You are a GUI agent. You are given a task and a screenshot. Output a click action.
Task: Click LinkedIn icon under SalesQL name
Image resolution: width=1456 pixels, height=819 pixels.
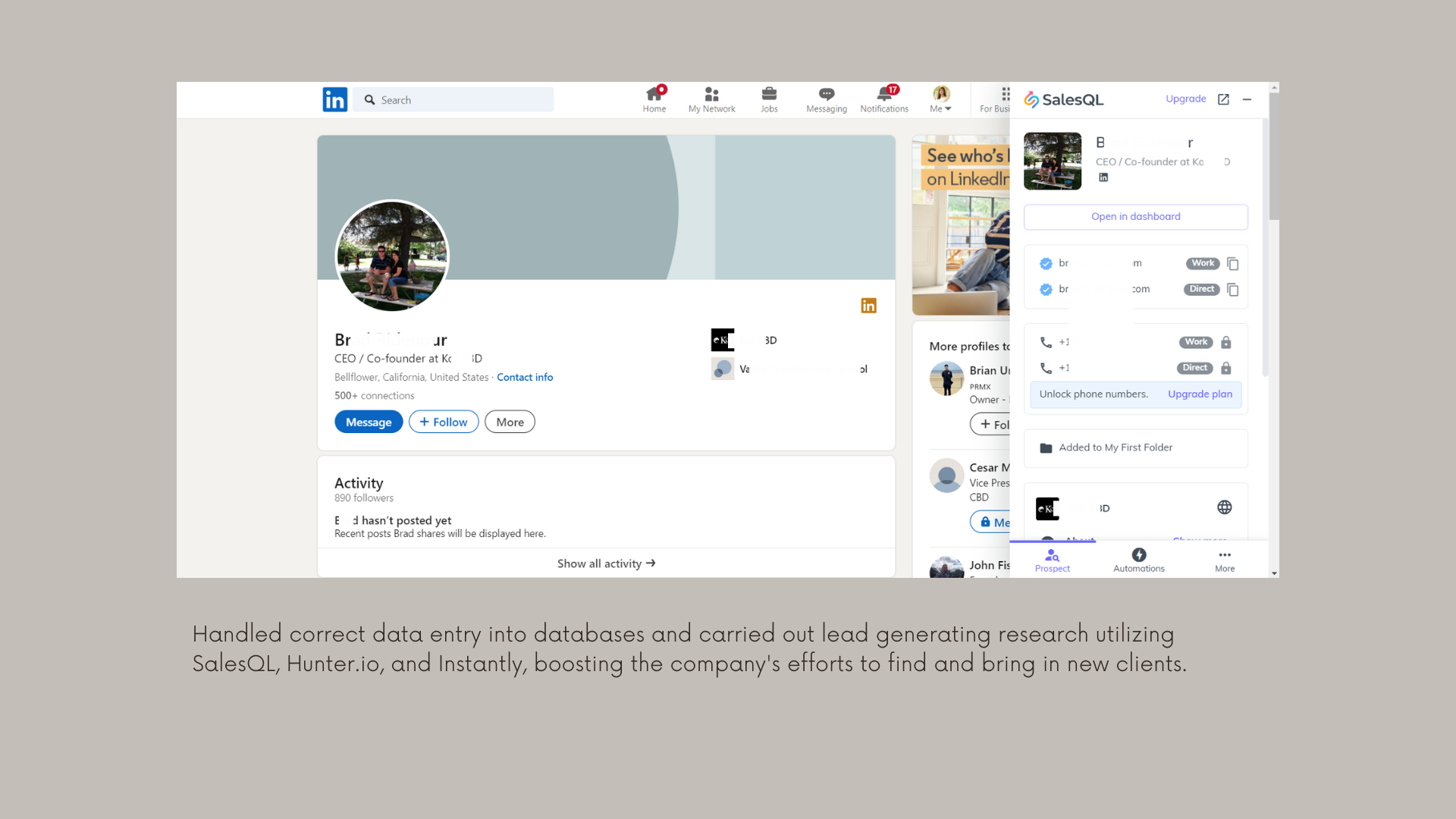point(1103,177)
